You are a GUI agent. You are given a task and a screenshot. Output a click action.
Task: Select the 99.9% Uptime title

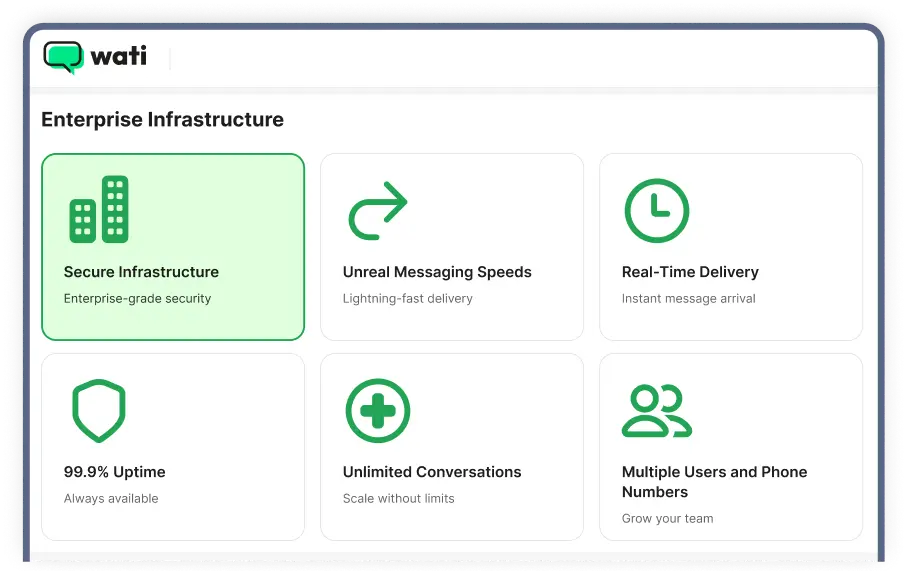tap(114, 472)
